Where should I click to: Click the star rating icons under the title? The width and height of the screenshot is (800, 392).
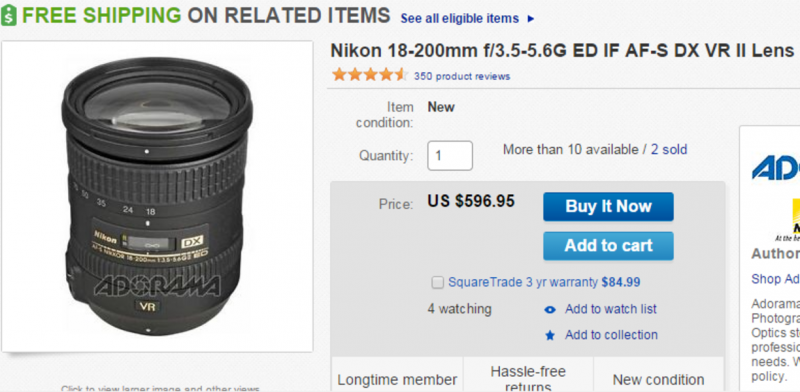pos(369,75)
